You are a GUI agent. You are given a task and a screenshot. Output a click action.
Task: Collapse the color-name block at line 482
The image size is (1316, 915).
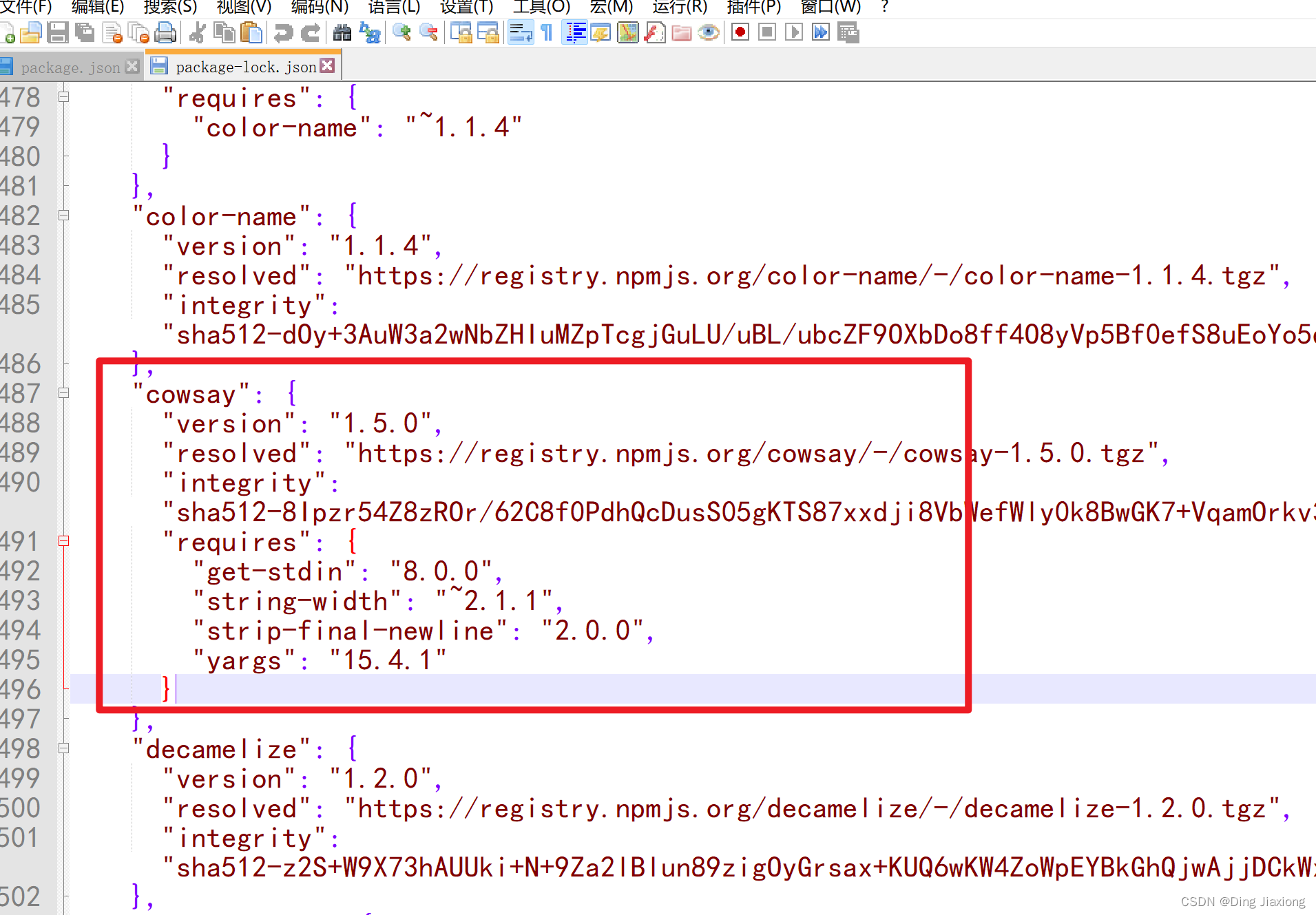click(x=63, y=215)
